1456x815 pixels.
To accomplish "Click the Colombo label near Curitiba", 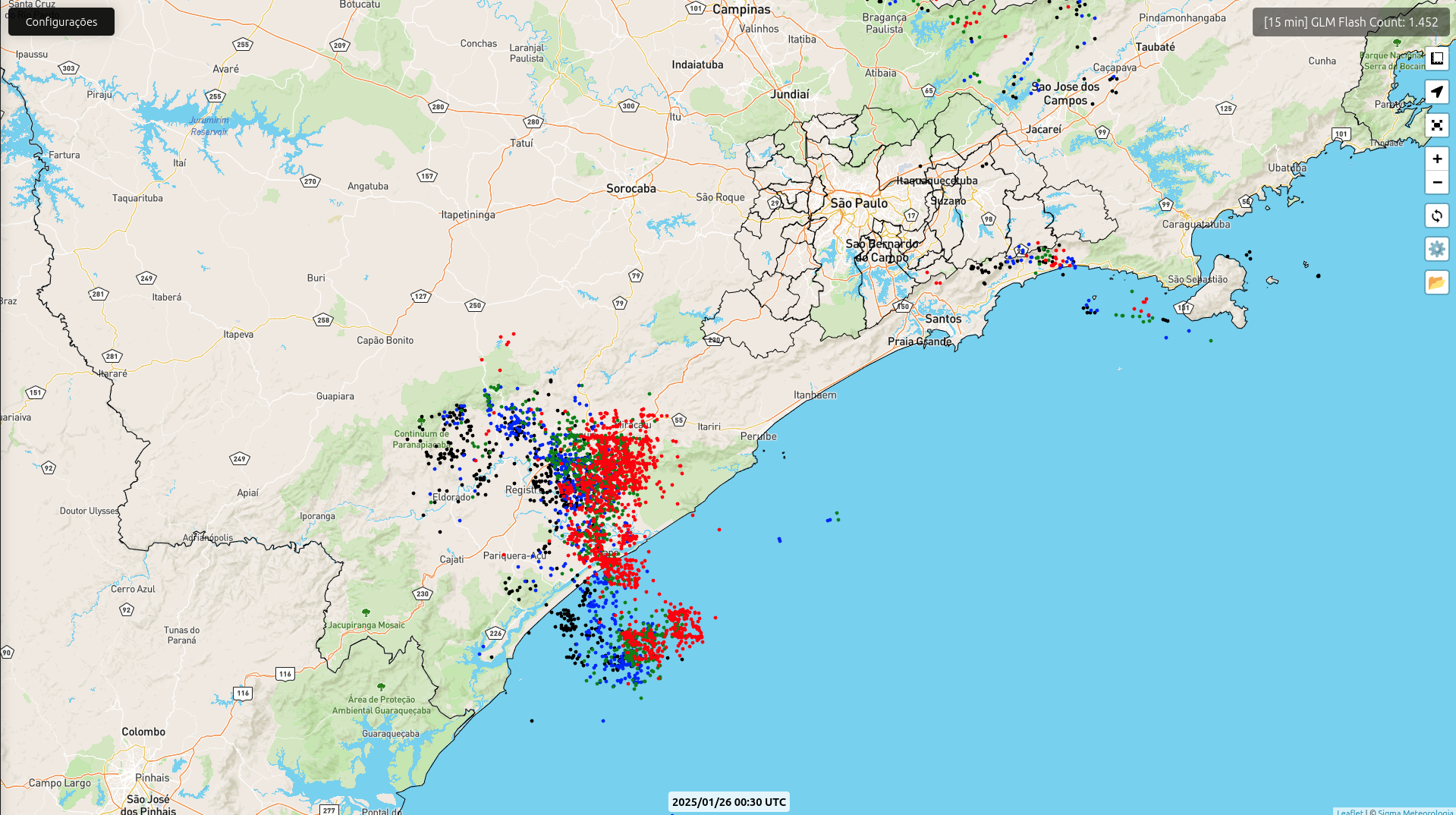I will pos(143,732).
